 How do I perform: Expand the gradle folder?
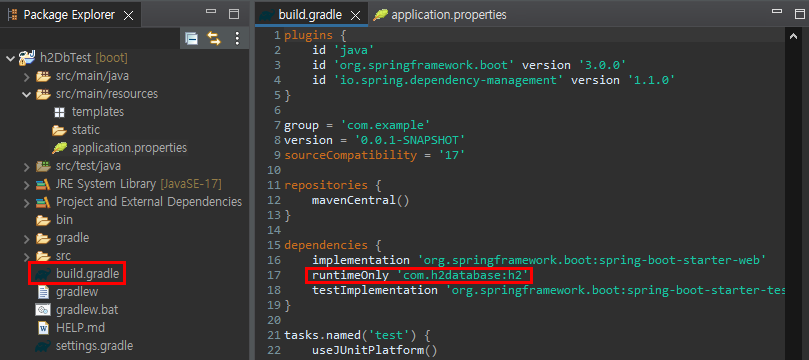(27, 239)
